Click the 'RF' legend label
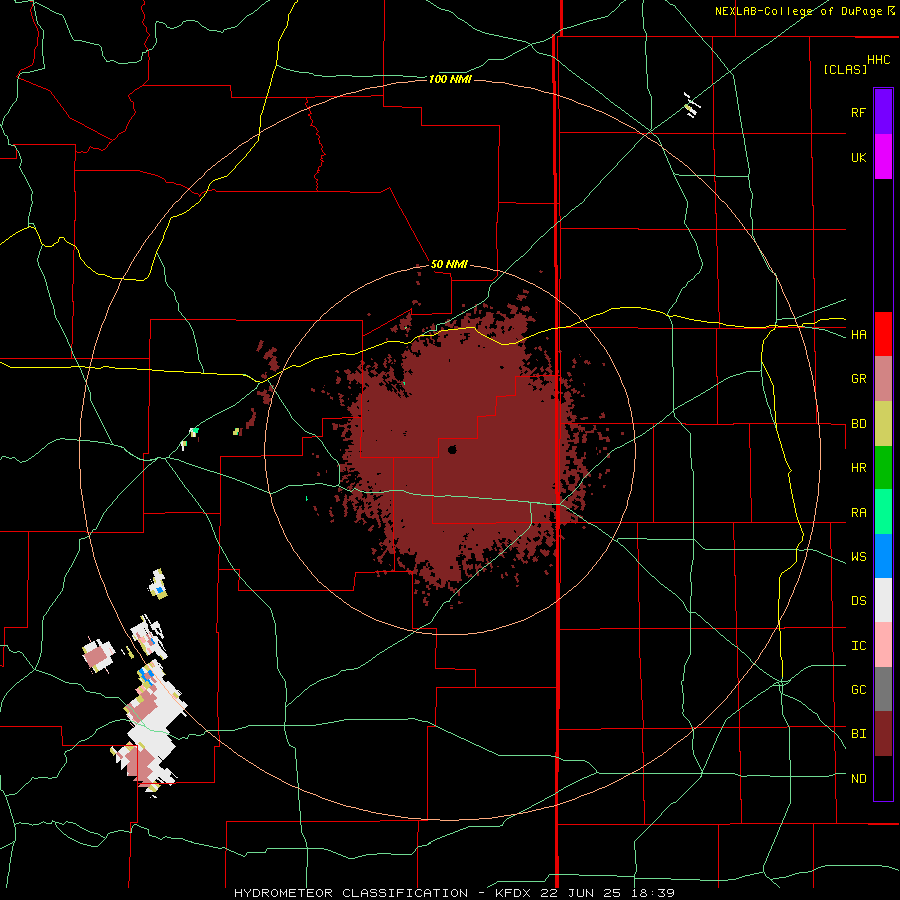Viewport: 900px width, 900px height. [858, 112]
